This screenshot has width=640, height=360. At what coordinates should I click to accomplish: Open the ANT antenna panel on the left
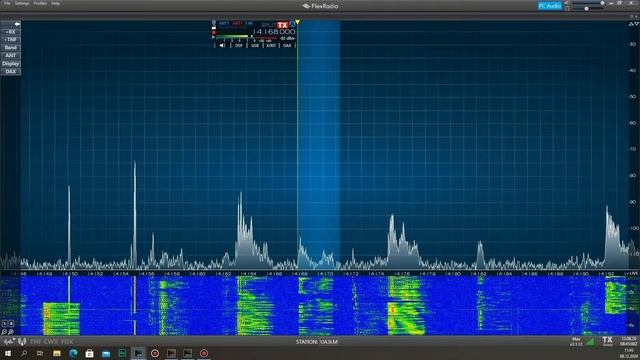(11, 56)
